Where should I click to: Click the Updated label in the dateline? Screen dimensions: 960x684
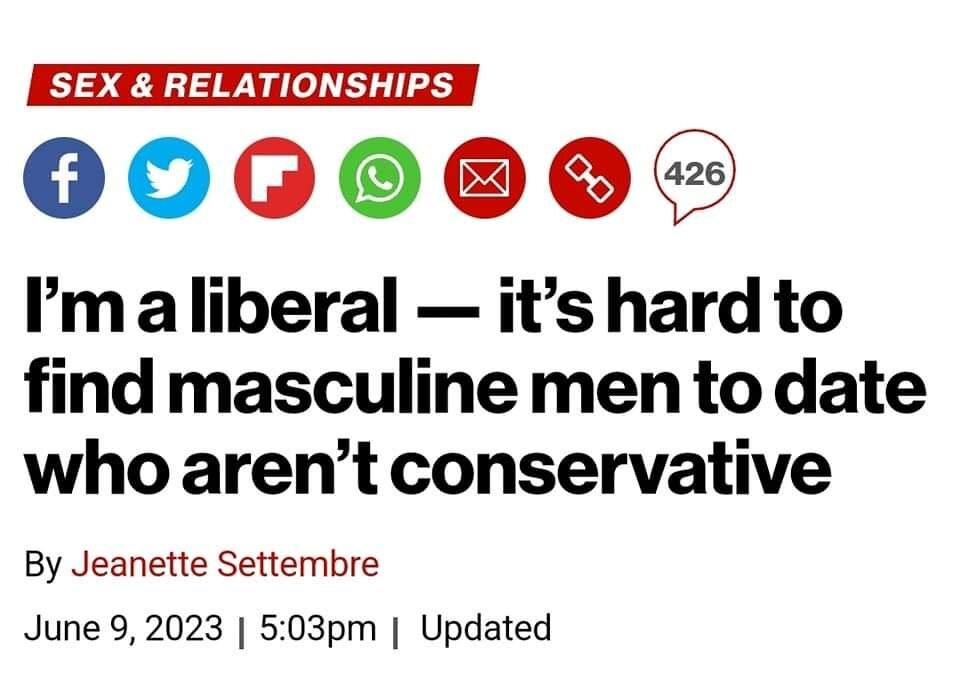[485, 628]
